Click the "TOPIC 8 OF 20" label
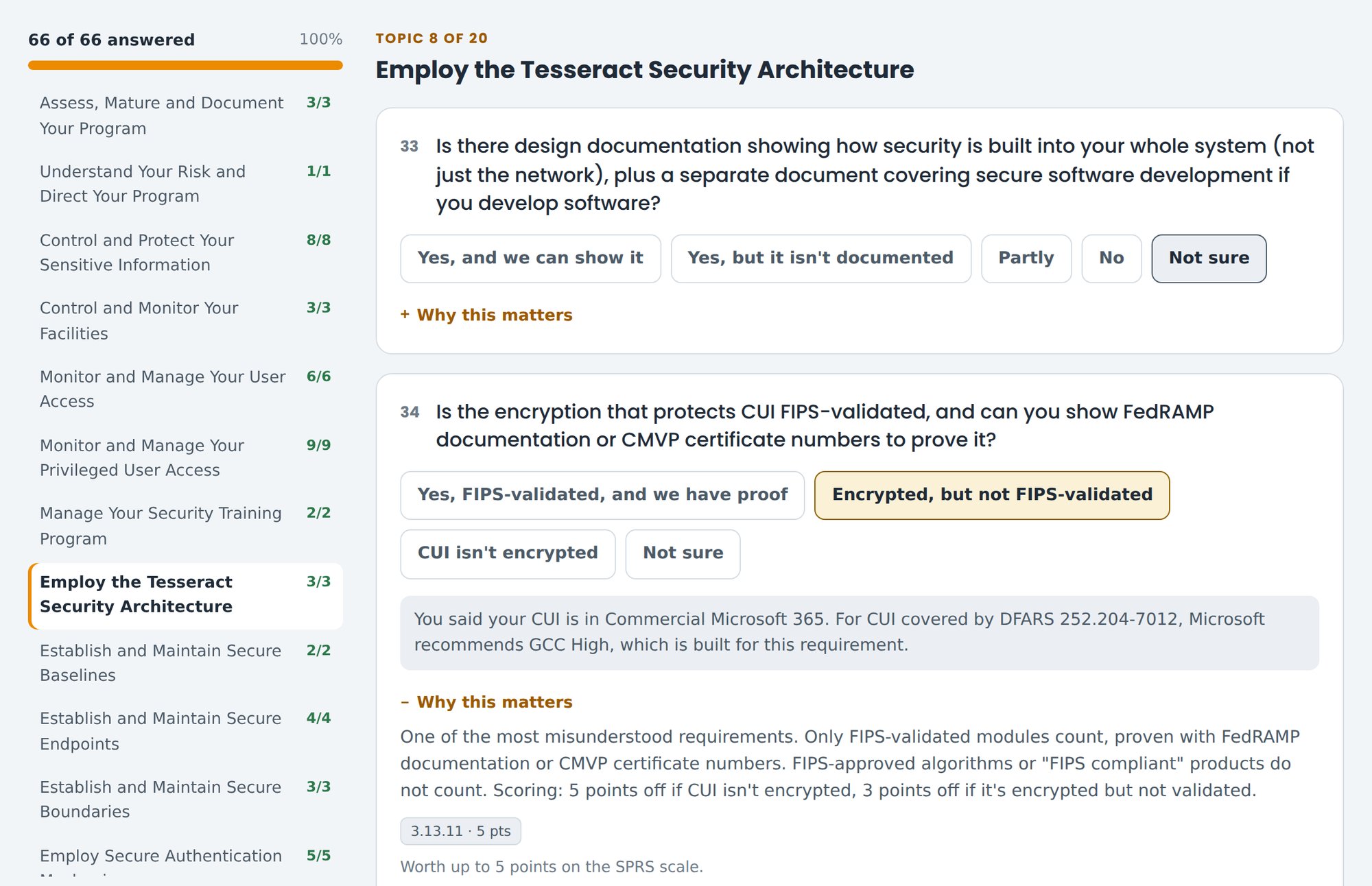Screen dimensions: 1372x886 [x=431, y=38]
